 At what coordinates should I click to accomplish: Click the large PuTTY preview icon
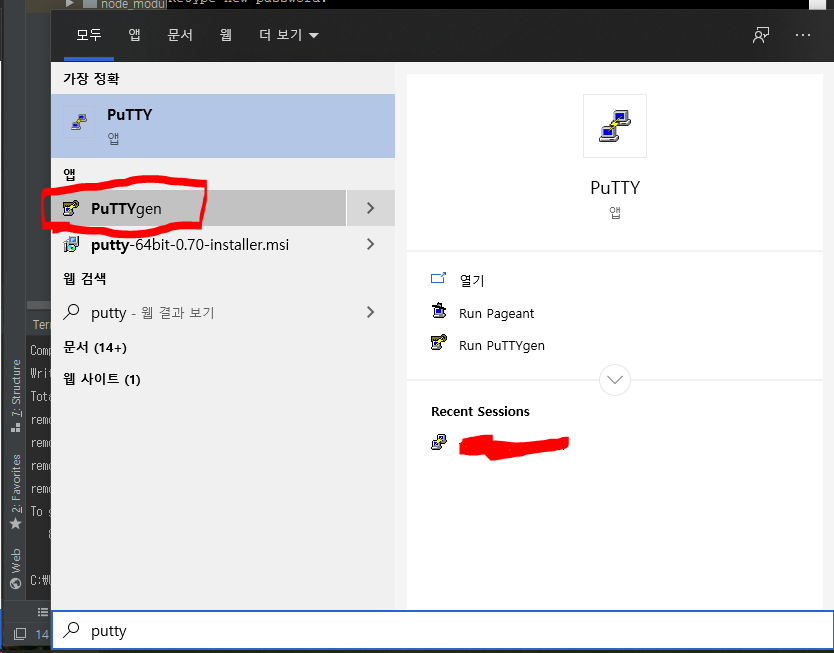615,126
